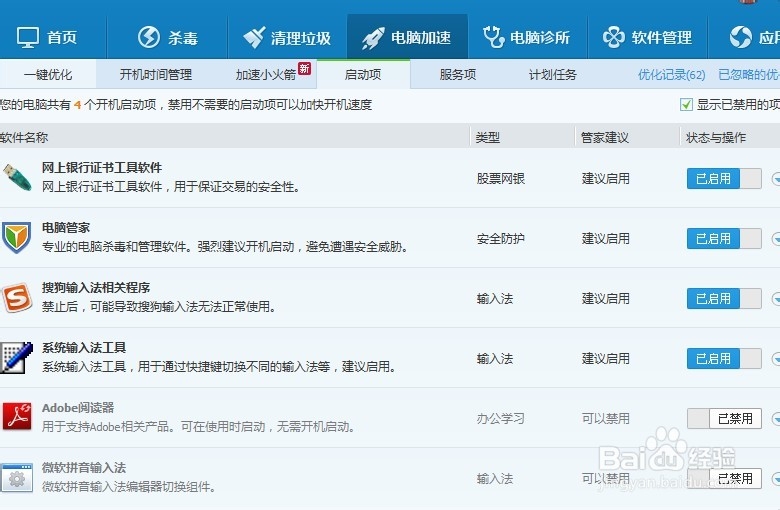Click the 搜狗输入法相关程序 title text
Image resolution: width=780 pixels, height=510 pixels.
pos(96,288)
